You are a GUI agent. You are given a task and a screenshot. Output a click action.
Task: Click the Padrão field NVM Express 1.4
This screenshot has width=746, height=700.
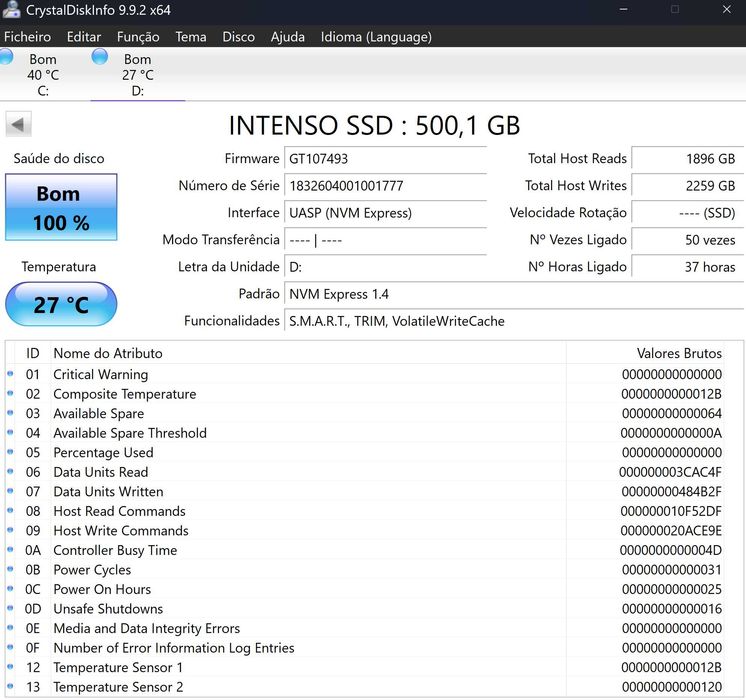tap(514, 294)
